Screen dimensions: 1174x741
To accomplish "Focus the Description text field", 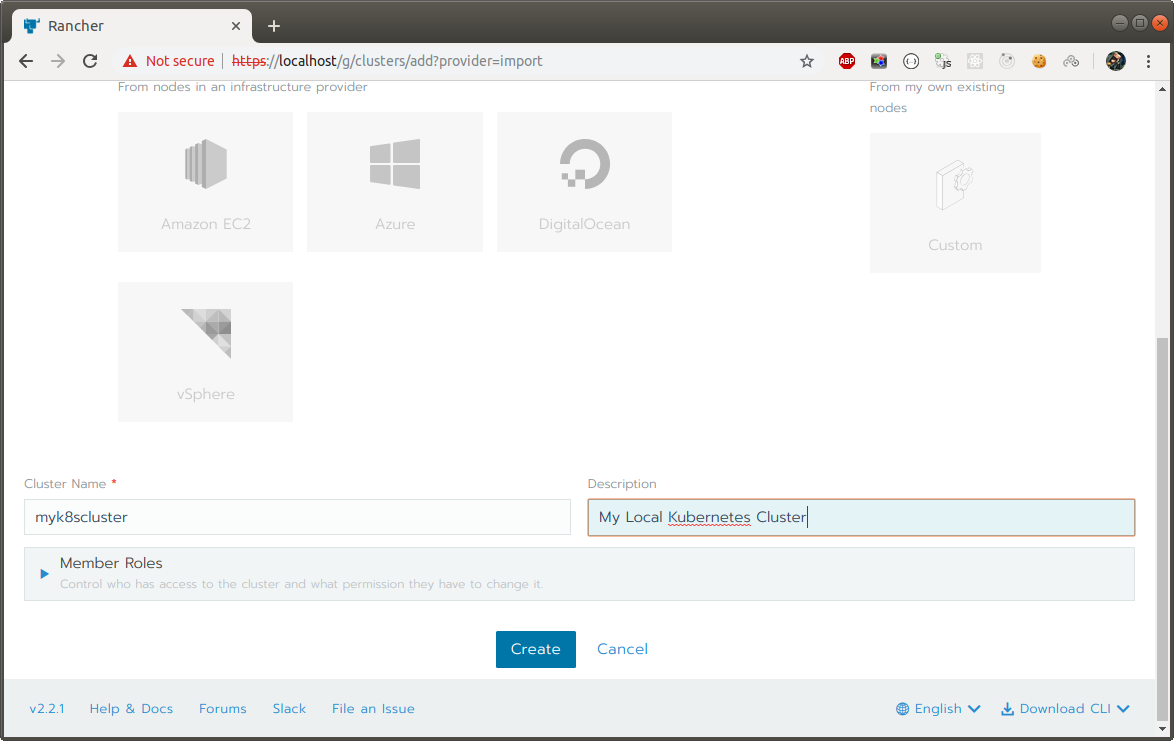I will pyautogui.click(x=861, y=517).
